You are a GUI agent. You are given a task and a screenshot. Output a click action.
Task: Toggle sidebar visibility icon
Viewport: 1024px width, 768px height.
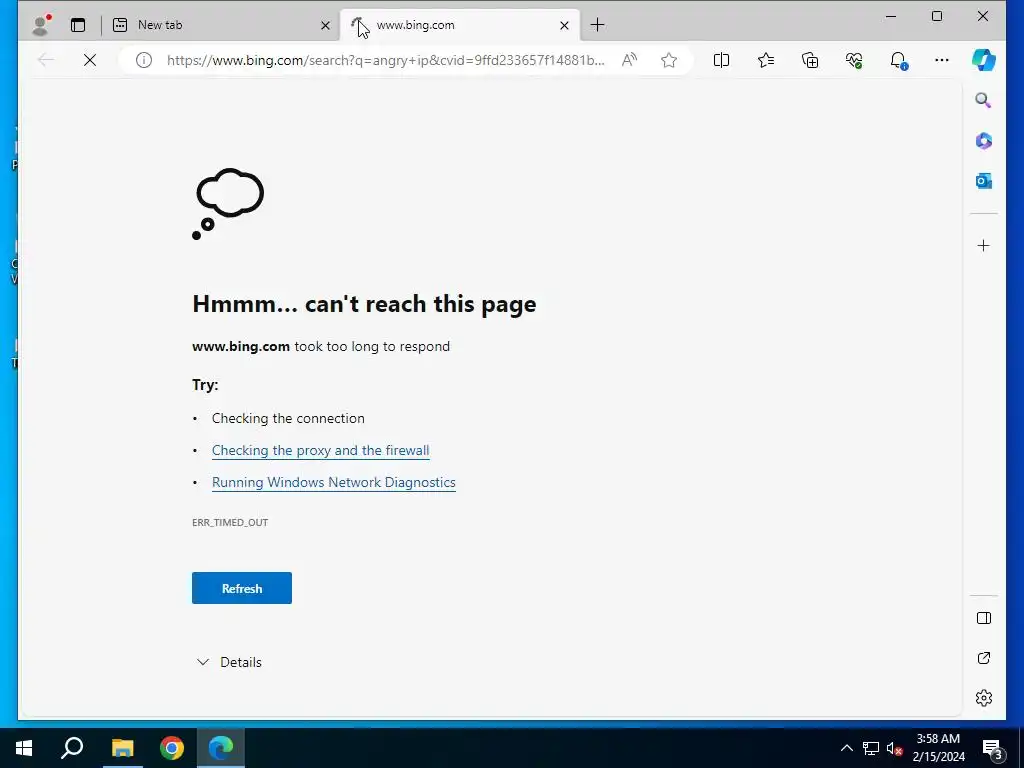point(984,618)
